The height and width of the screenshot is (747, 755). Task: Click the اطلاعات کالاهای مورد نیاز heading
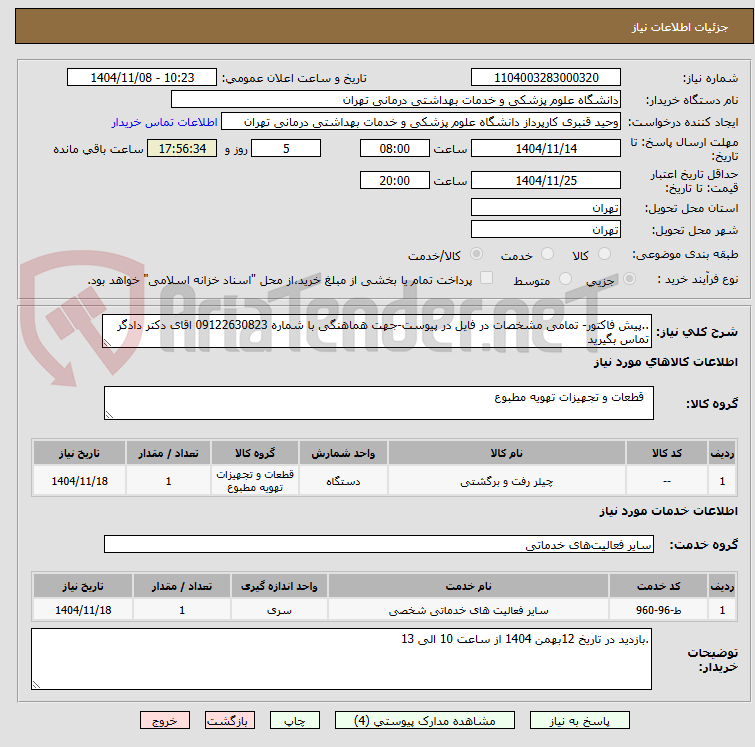(x=665, y=362)
